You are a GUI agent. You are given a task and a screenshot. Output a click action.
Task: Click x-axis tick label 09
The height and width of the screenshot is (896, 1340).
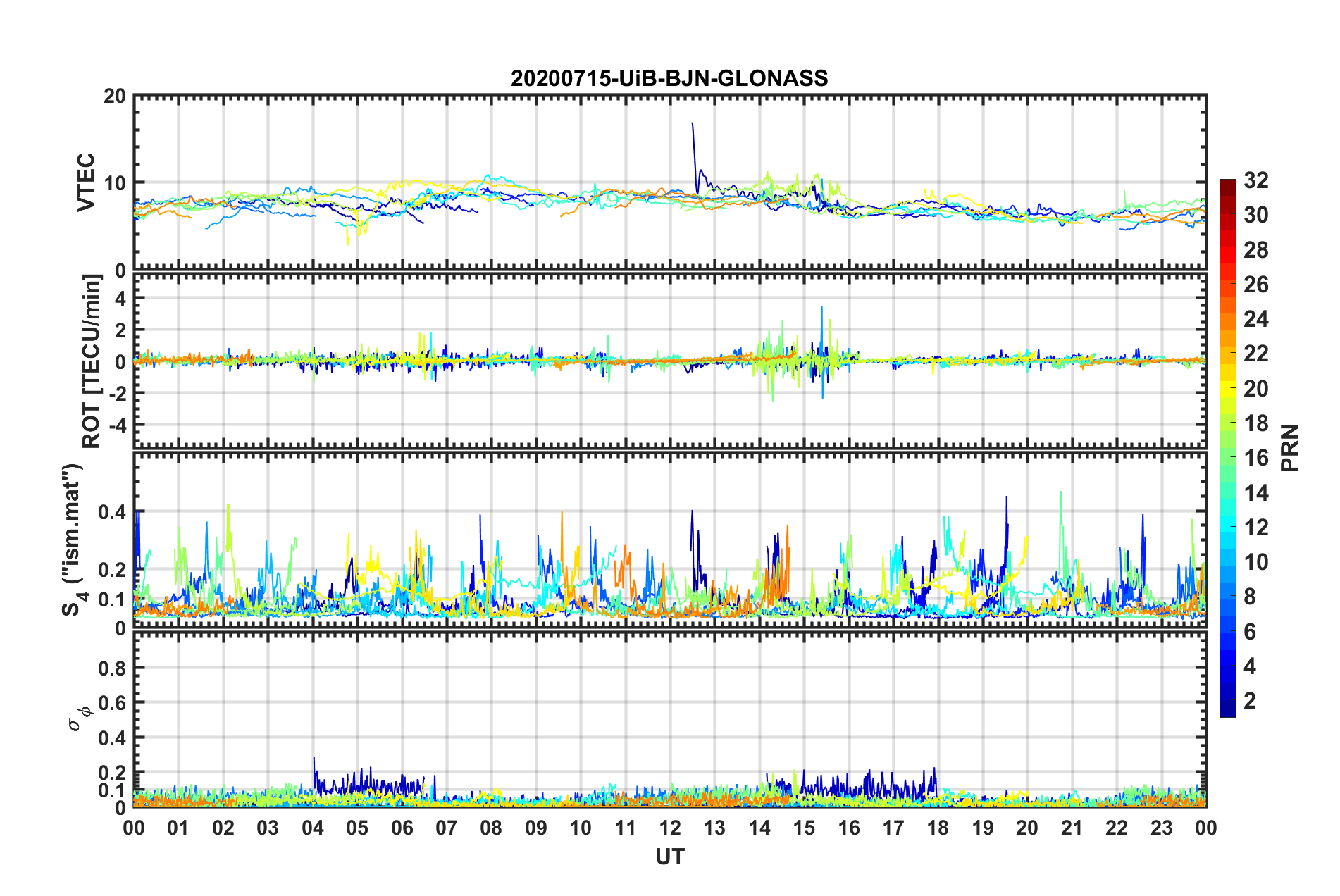pyautogui.click(x=536, y=828)
